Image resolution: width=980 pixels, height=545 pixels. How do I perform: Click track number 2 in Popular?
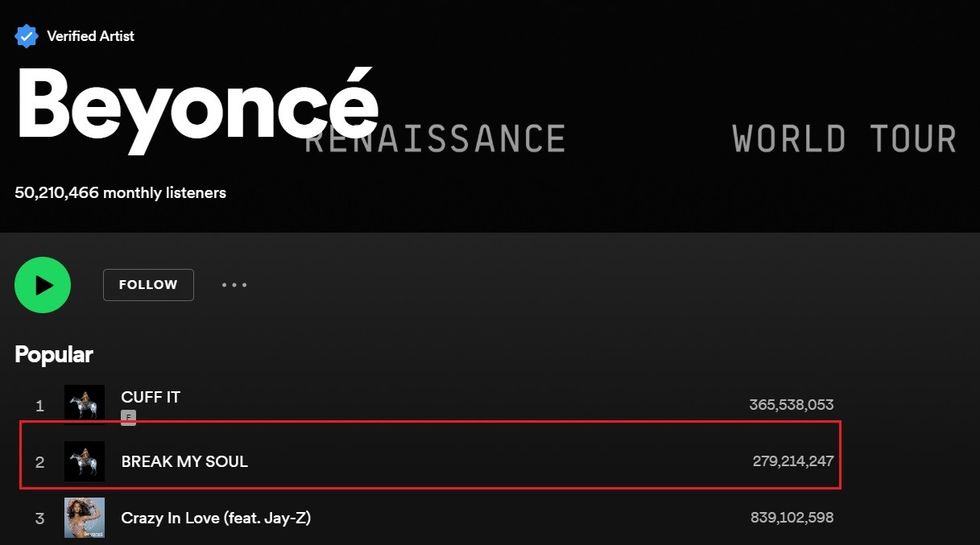coord(40,461)
